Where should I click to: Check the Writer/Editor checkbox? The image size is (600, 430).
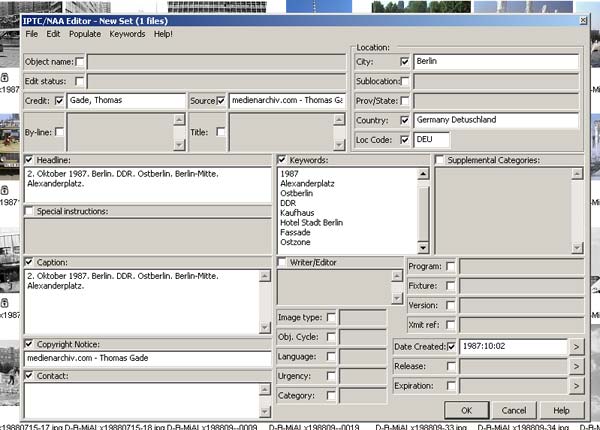click(283, 262)
